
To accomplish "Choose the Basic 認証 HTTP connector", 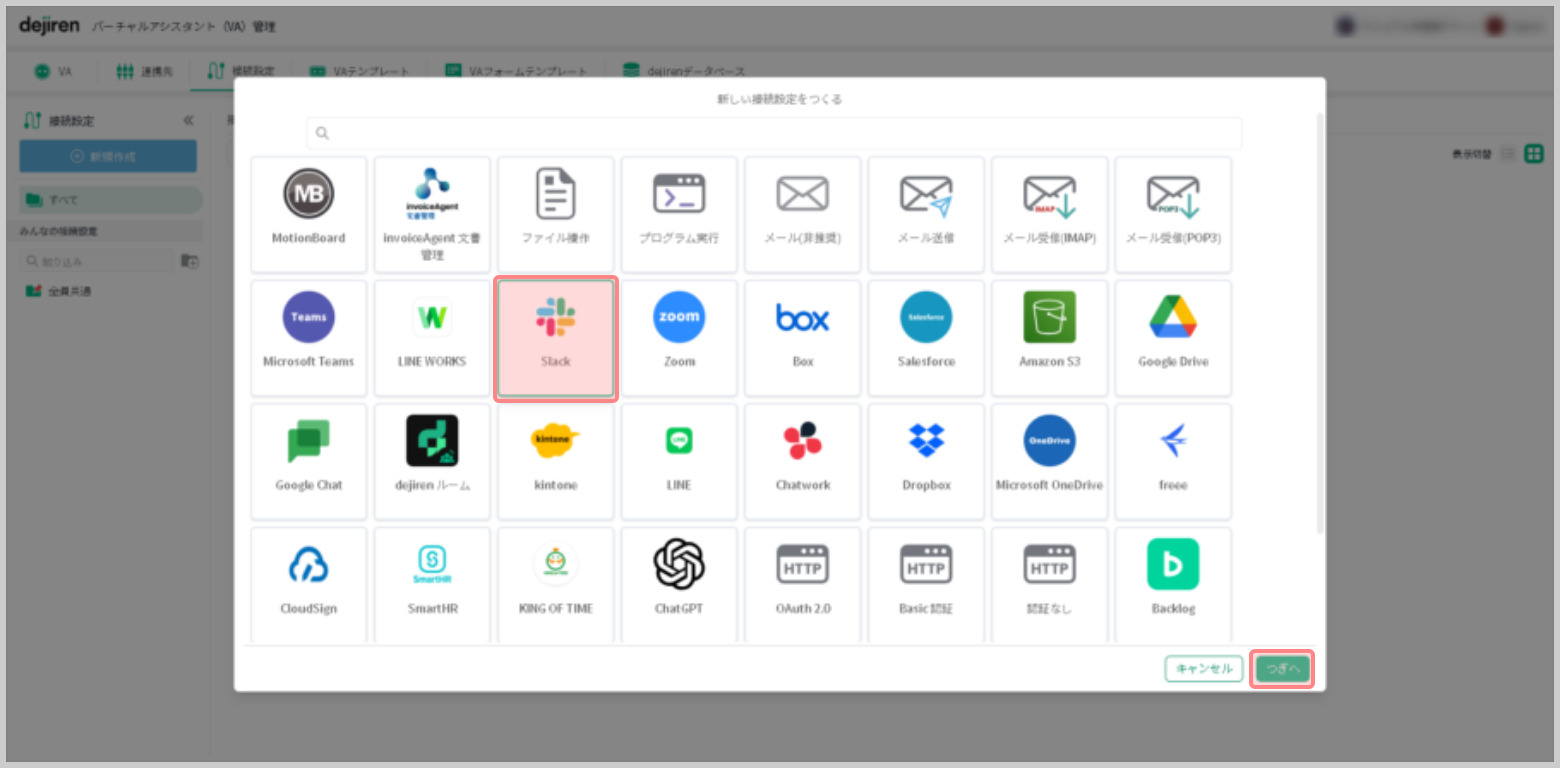I will 926,585.
